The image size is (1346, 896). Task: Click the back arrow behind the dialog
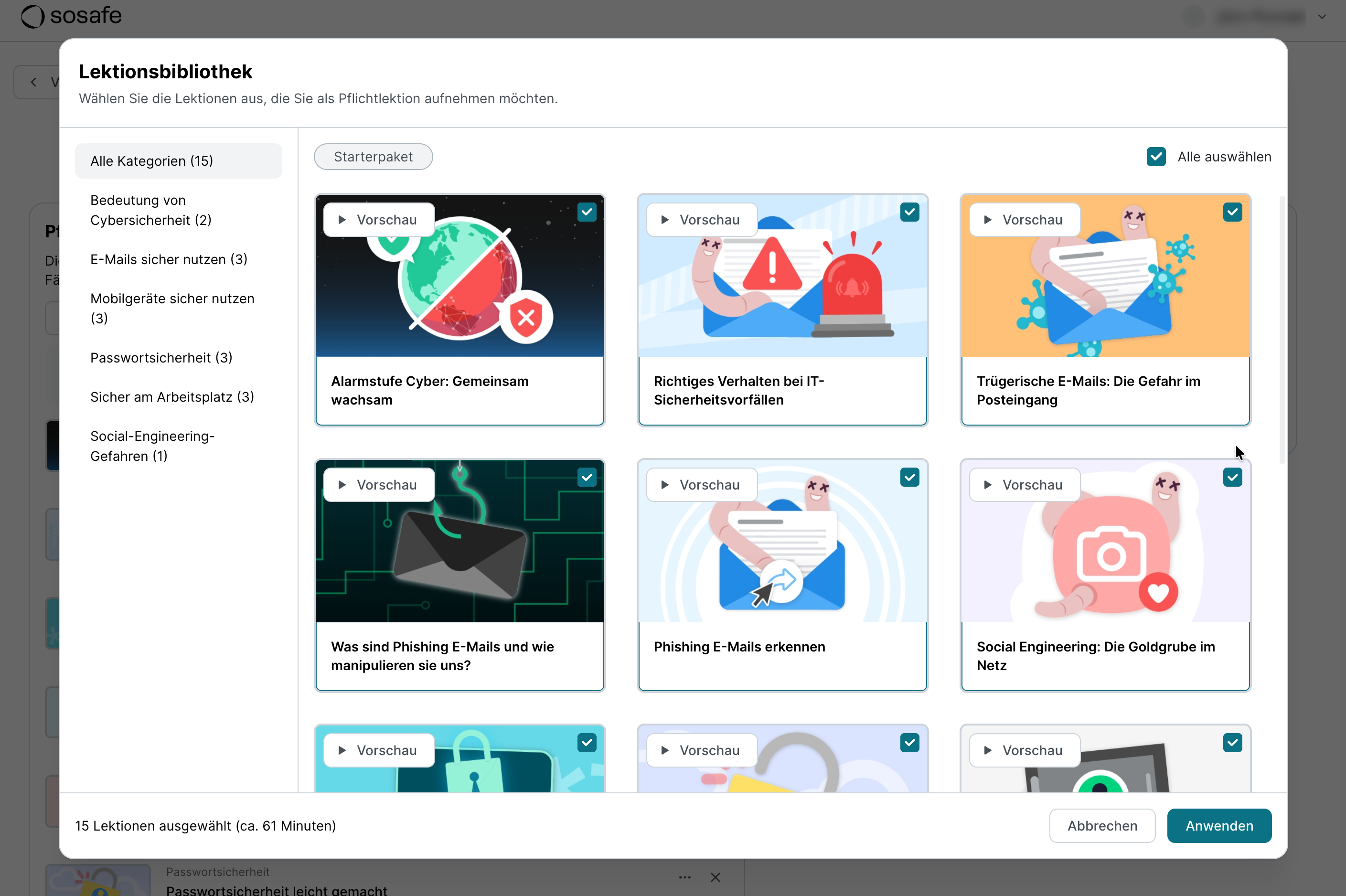pyautogui.click(x=34, y=82)
